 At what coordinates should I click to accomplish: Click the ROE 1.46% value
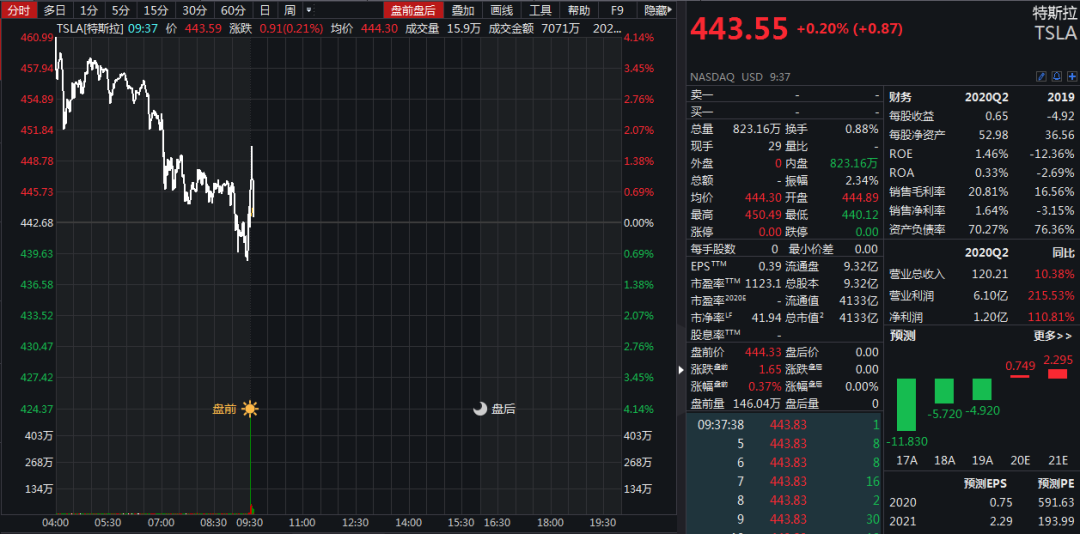[991, 154]
